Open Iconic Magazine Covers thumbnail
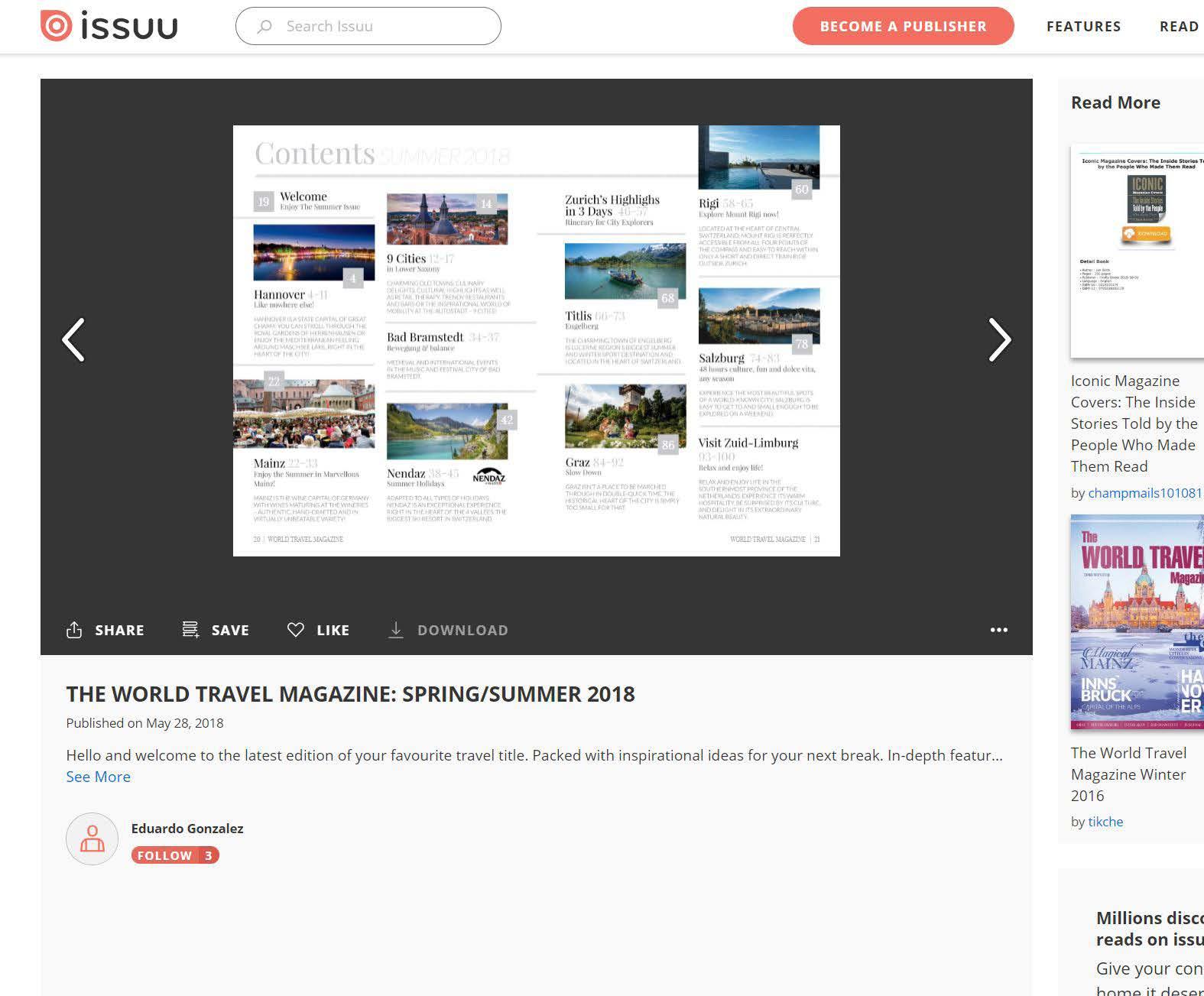Screen dimensions: 1204x996 1137,251
